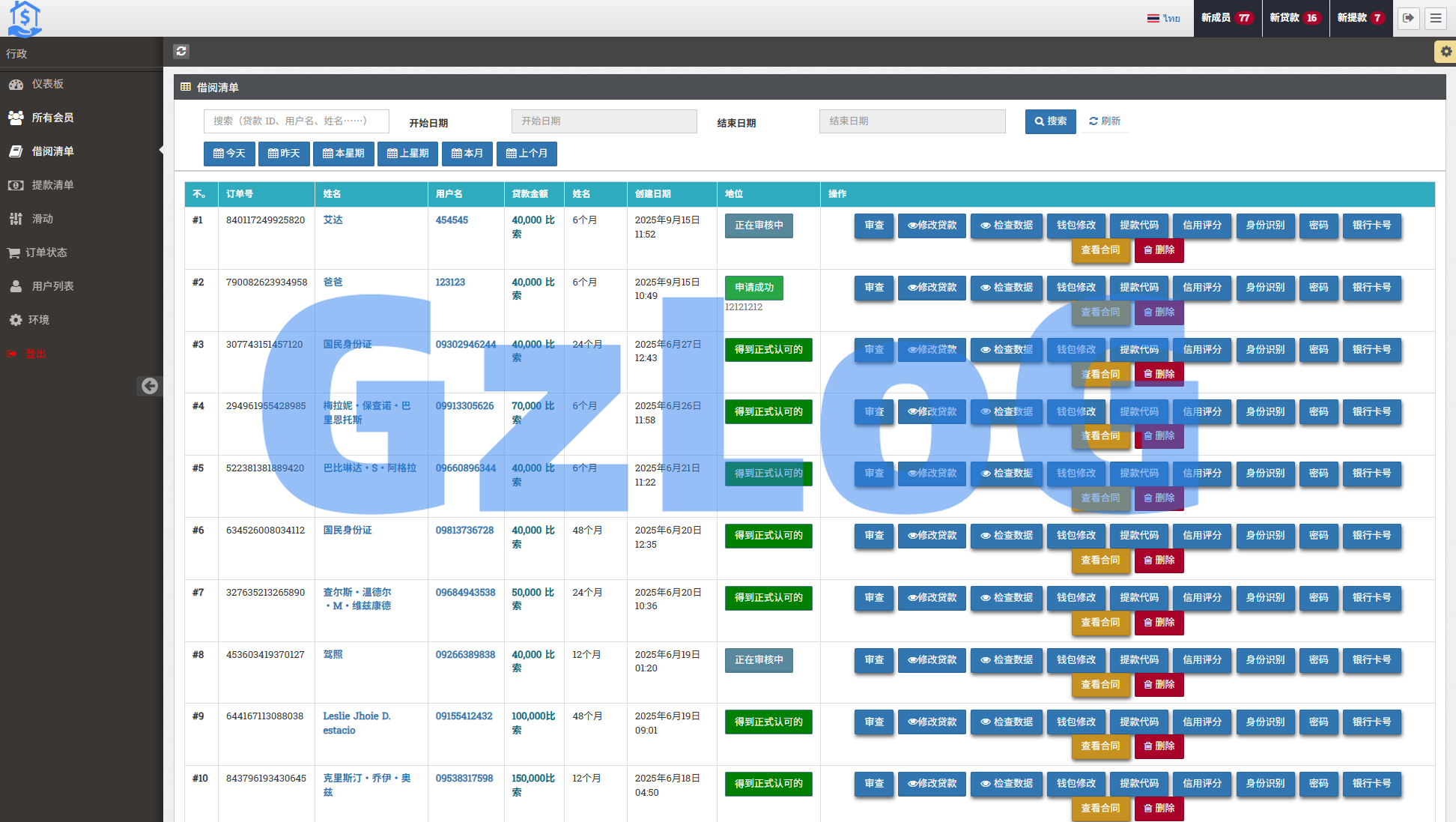Go to 提款清单 in the sidebar
1456x822 pixels.
[x=52, y=185]
